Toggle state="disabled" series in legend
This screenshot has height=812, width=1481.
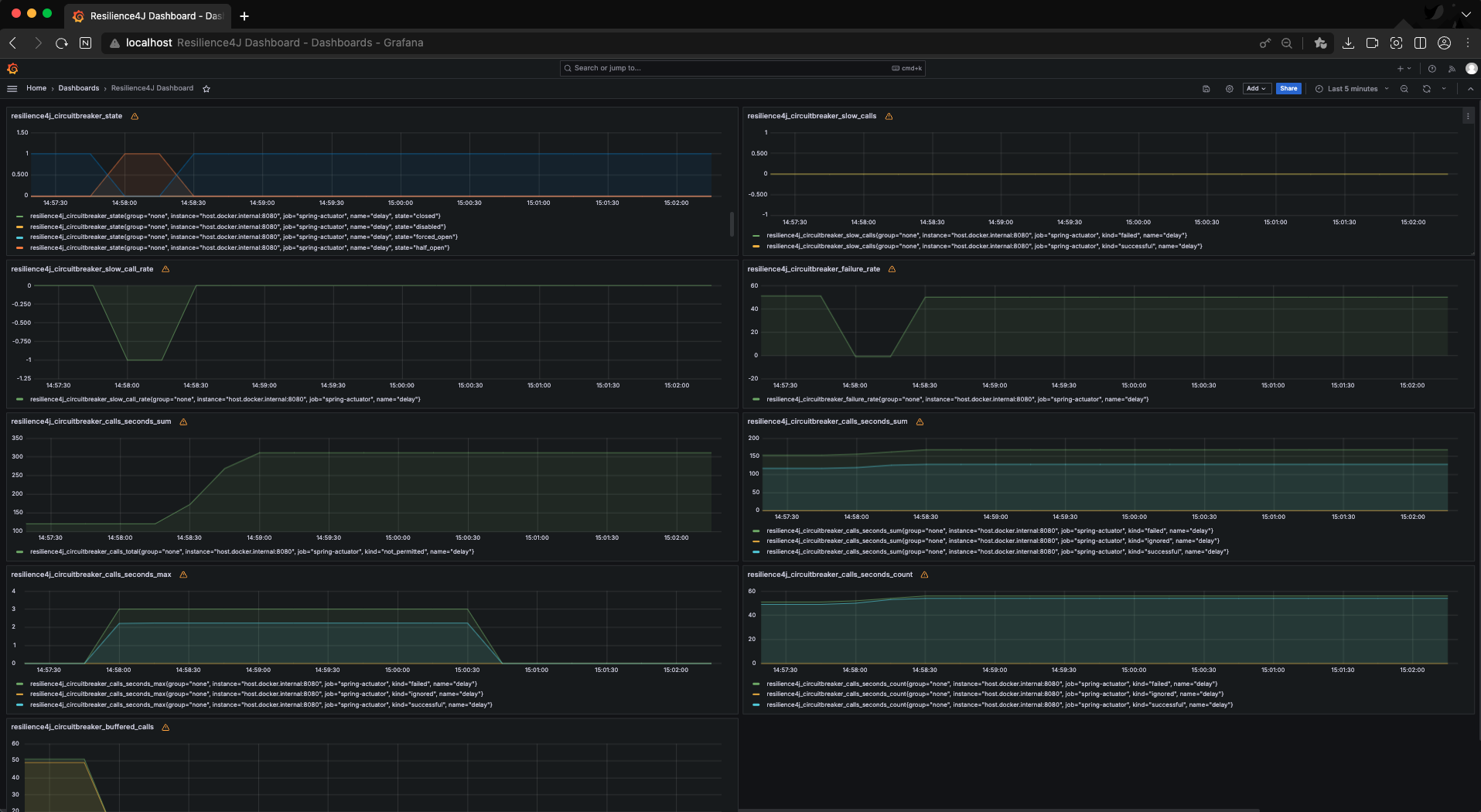click(237, 227)
